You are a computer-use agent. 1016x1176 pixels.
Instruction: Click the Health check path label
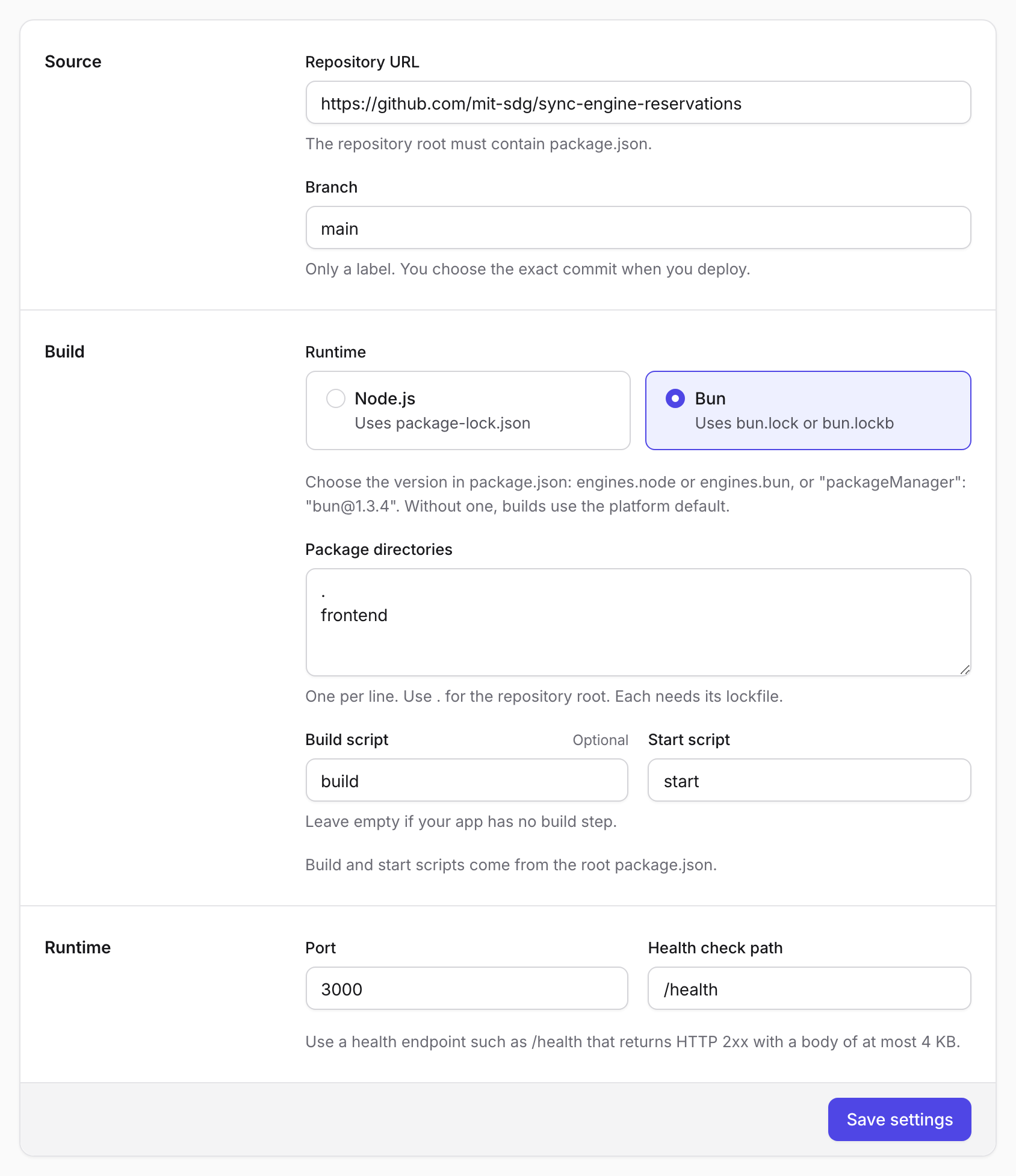[715, 948]
